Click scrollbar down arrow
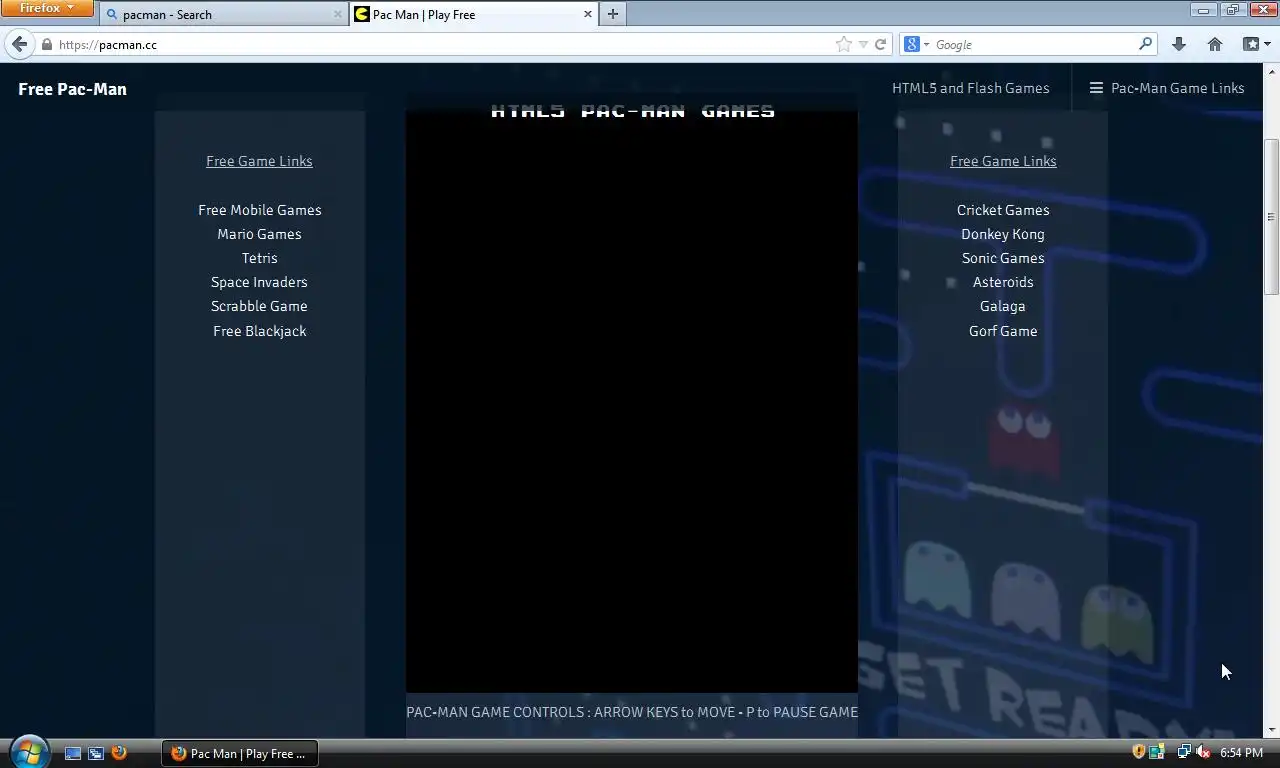Viewport: 1280px width, 768px height. [x=1271, y=730]
